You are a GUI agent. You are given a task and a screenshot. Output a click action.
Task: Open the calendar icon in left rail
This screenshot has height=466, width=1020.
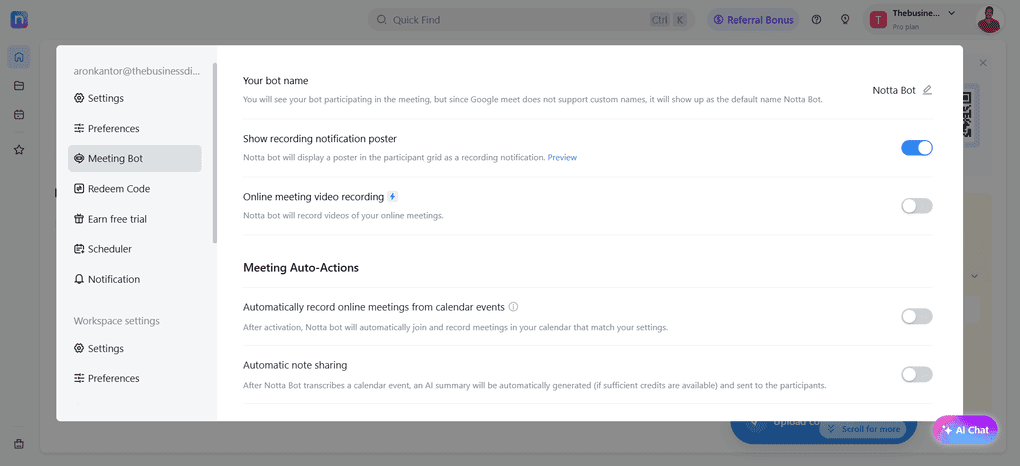pyautogui.click(x=19, y=115)
